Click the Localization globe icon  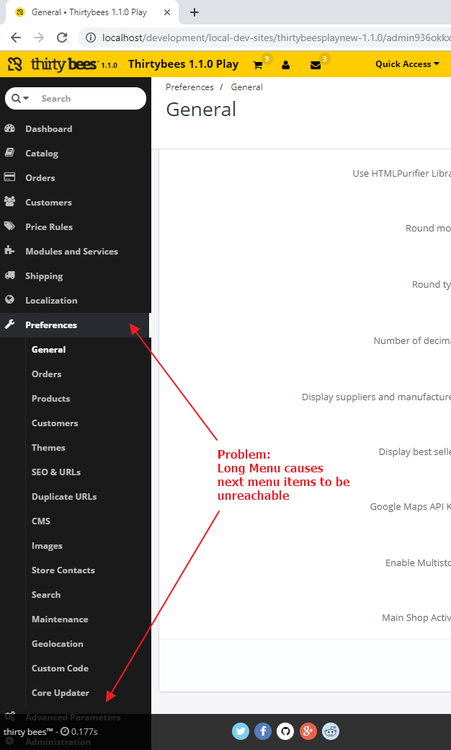(10, 299)
